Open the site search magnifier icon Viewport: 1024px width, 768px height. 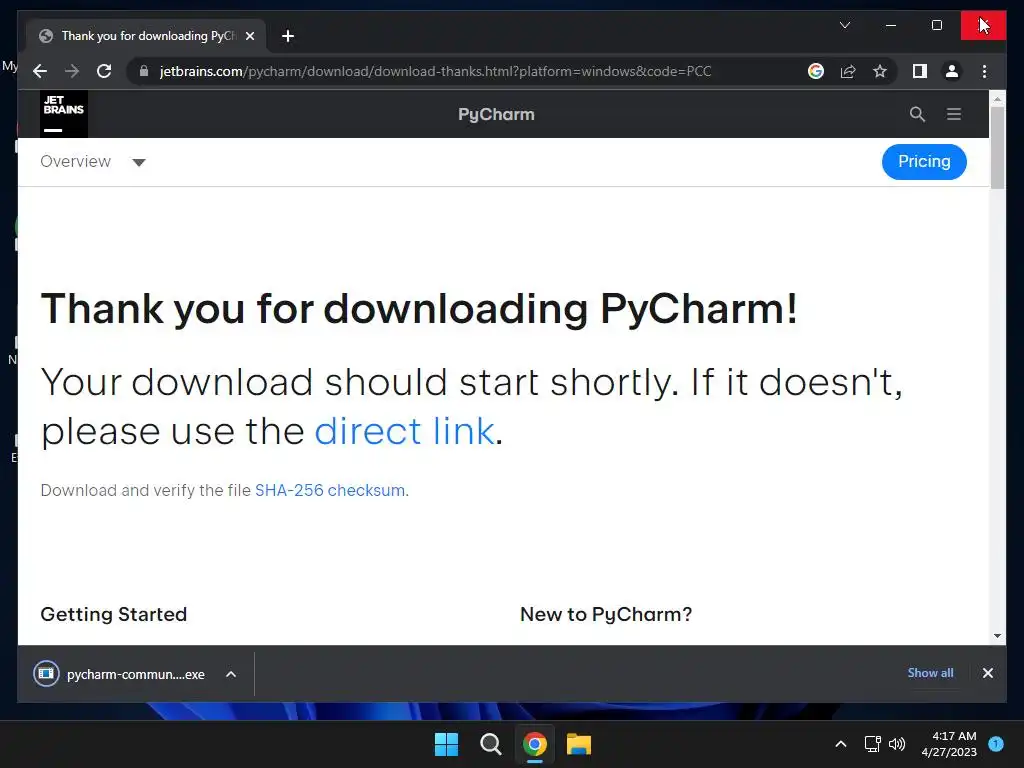pos(918,114)
